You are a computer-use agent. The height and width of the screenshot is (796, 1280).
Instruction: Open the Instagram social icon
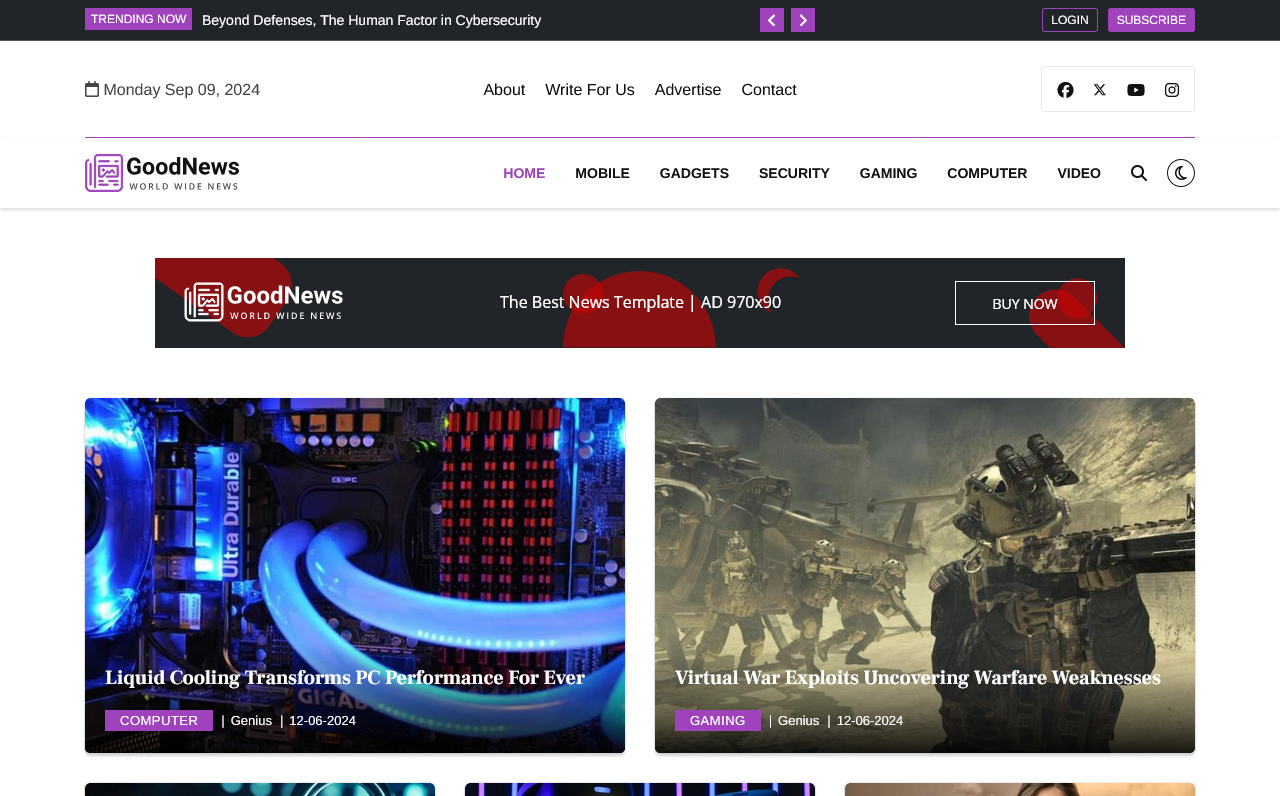pyautogui.click(x=1172, y=90)
